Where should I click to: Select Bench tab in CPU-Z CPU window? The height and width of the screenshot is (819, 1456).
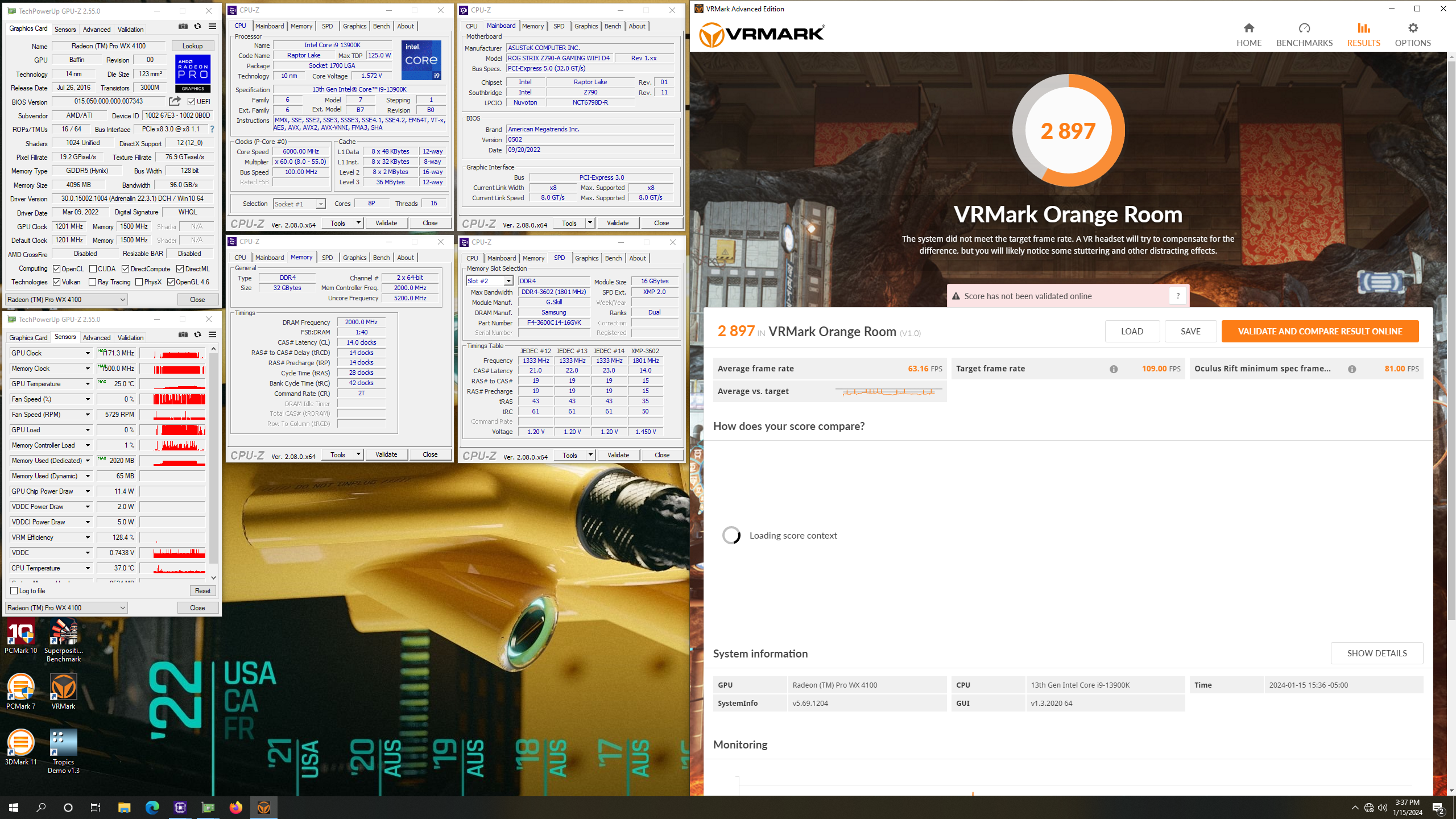381,26
